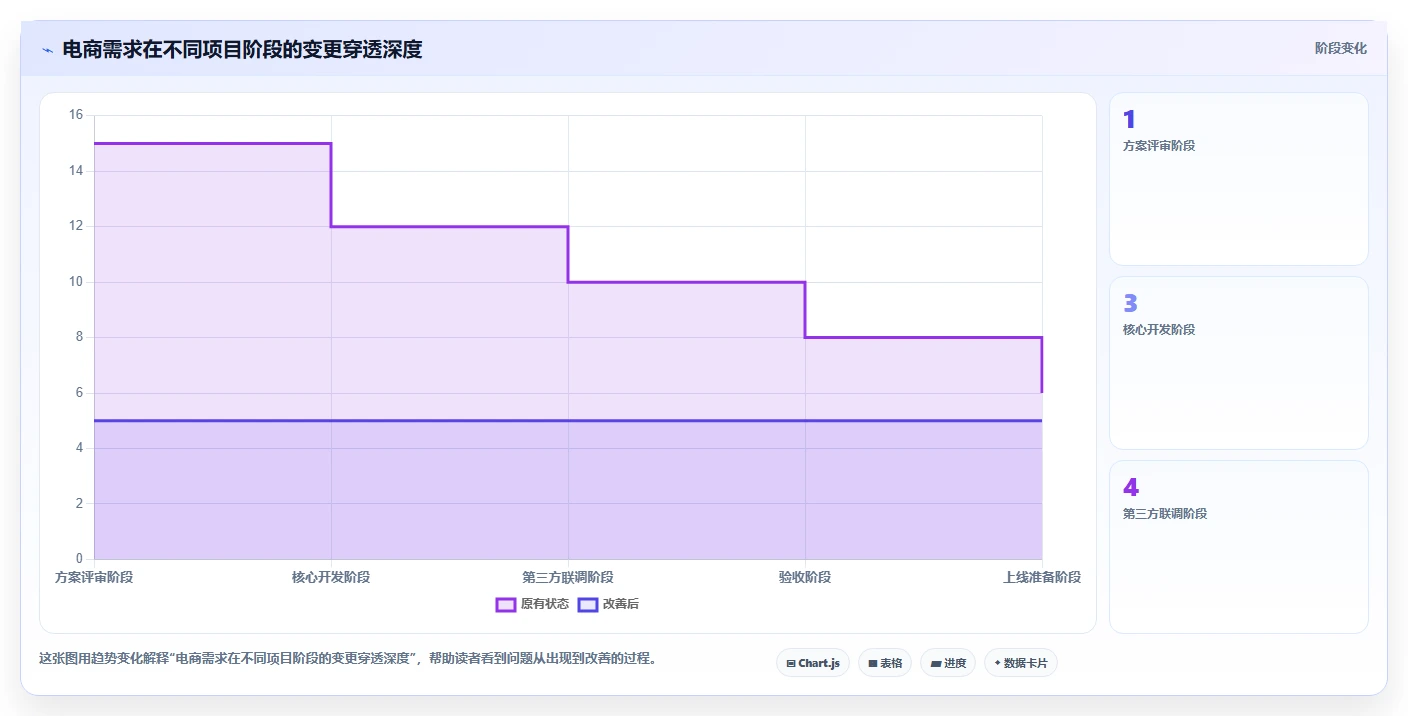Select the 表格 tag
The height and width of the screenshot is (716, 1408).
(x=885, y=663)
